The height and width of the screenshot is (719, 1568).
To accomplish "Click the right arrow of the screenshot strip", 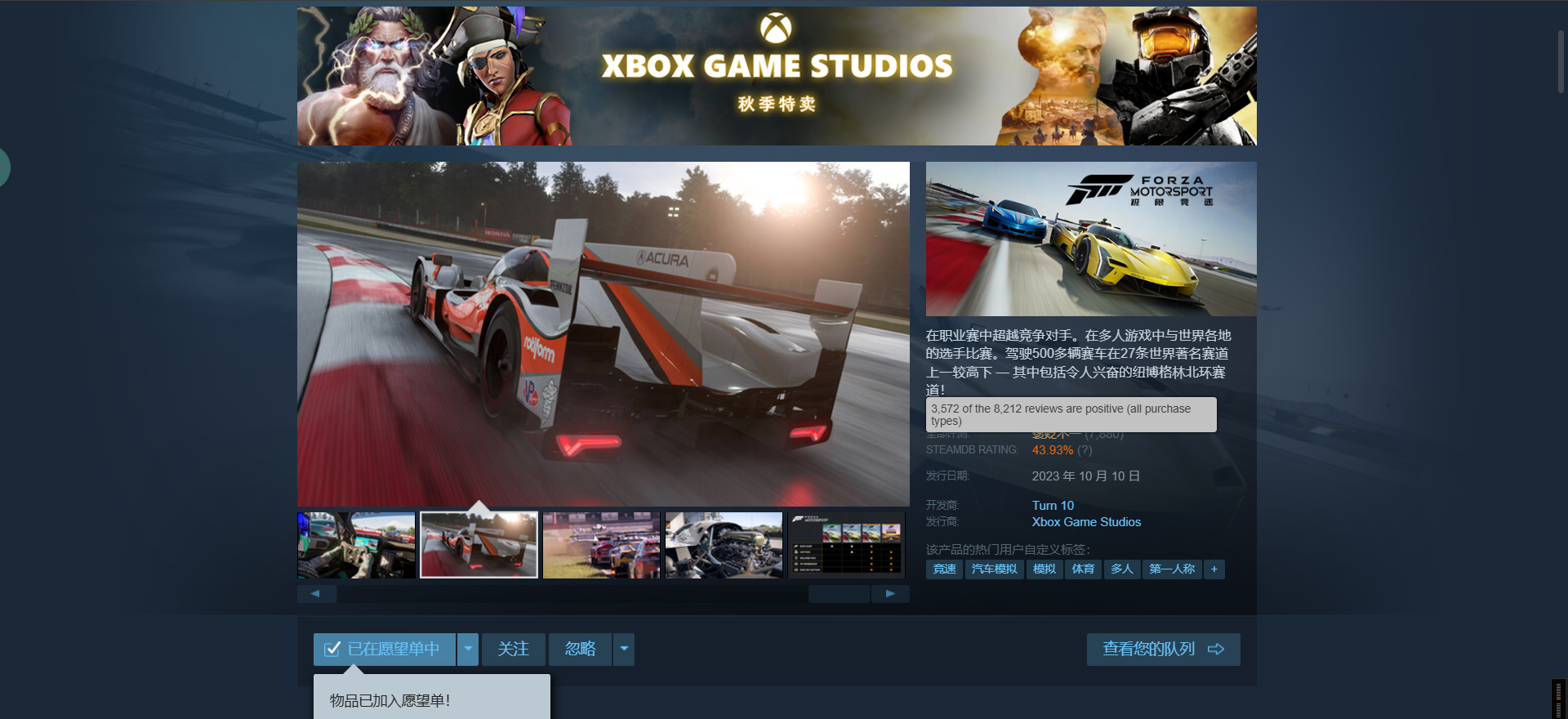I will (x=890, y=594).
